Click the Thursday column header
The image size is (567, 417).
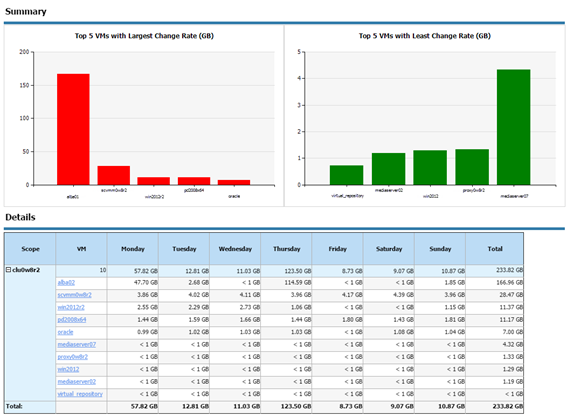pyautogui.click(x=286, y=249)
